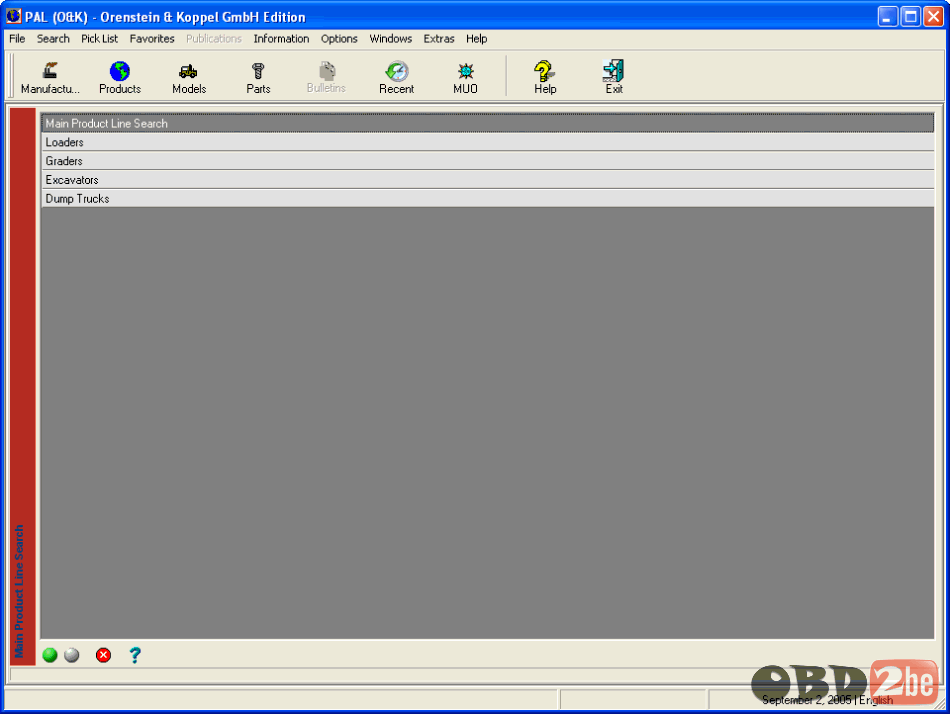Image resolution: width=950 pixels, height=714 pixels.
Task: Maximize the PAL window
Action: point(911,16)
